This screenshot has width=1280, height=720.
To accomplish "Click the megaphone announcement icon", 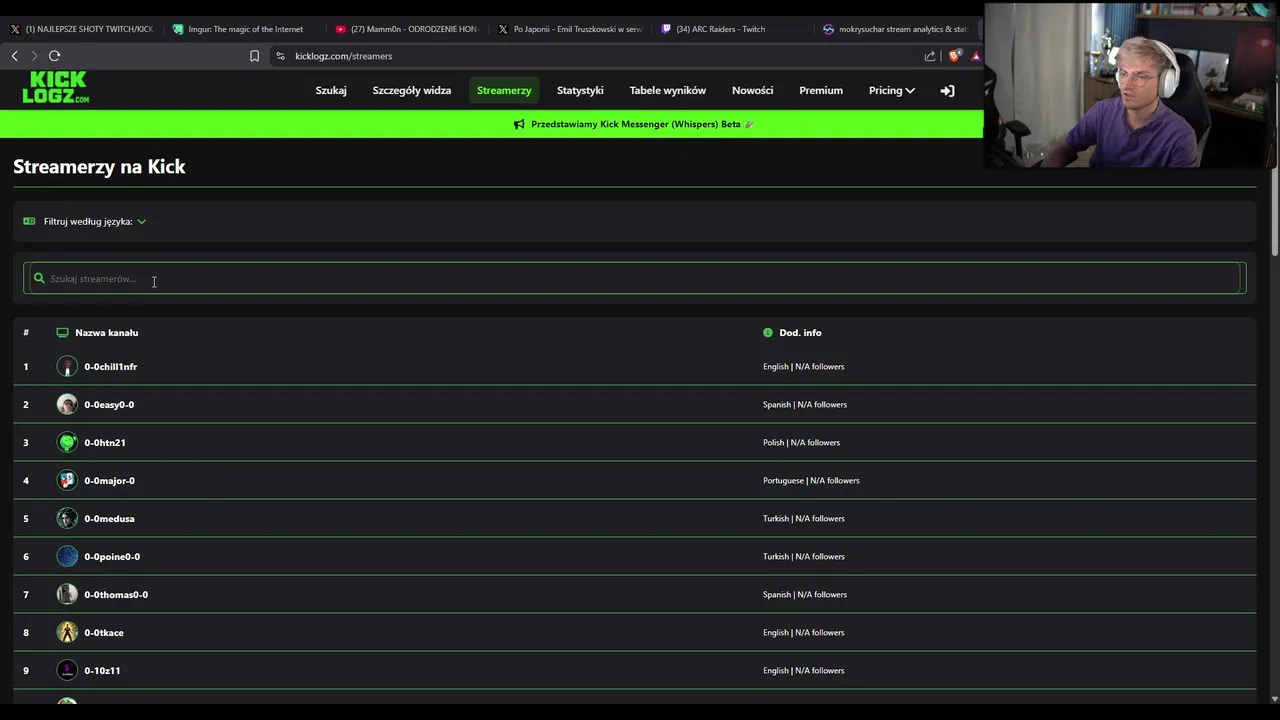I will click(x=519, y=124).
